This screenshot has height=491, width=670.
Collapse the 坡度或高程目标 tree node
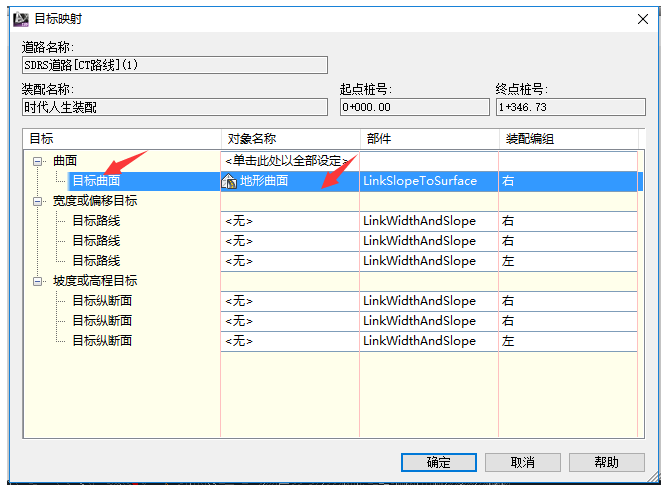38,281
